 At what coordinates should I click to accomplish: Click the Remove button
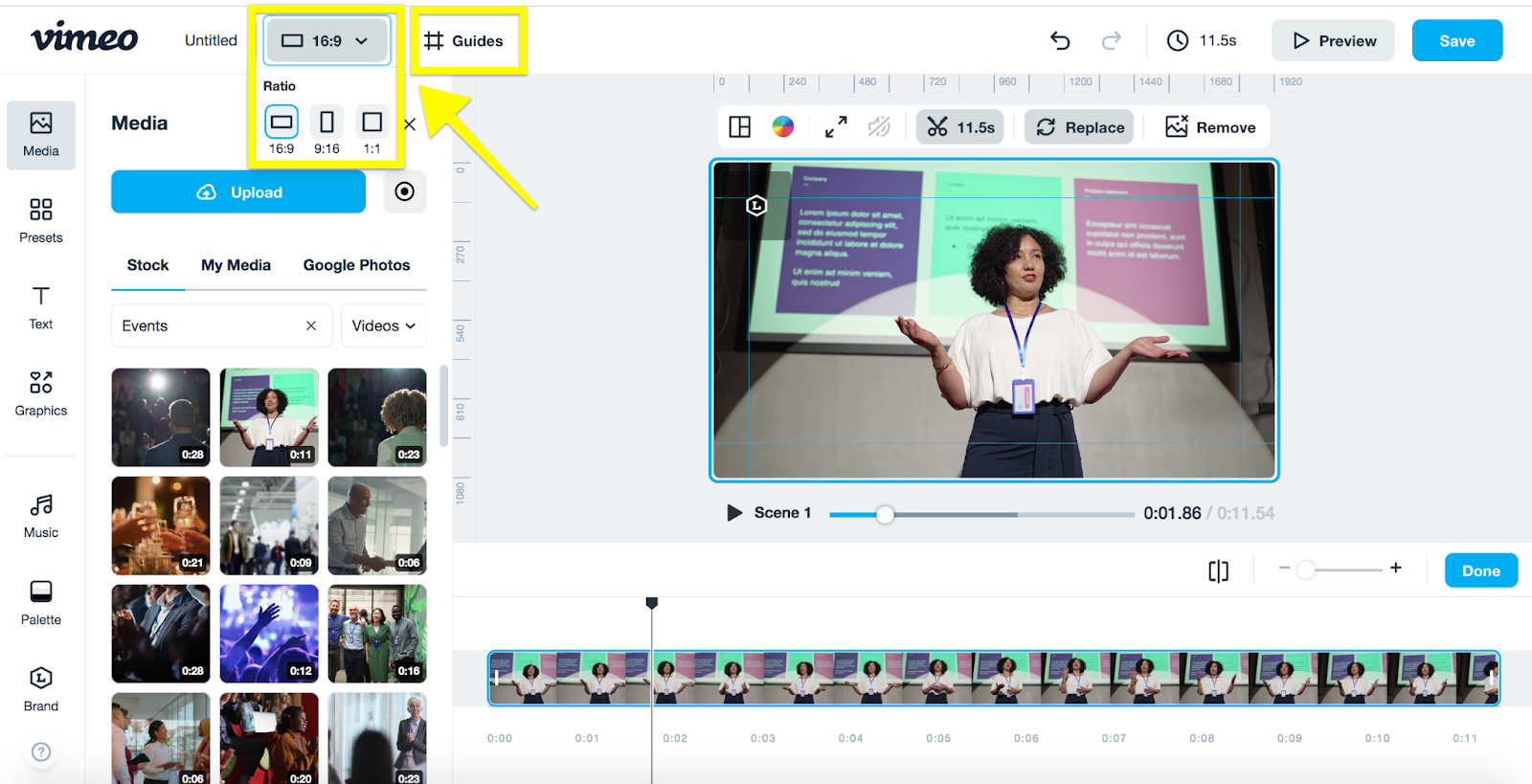[1210, 126]
